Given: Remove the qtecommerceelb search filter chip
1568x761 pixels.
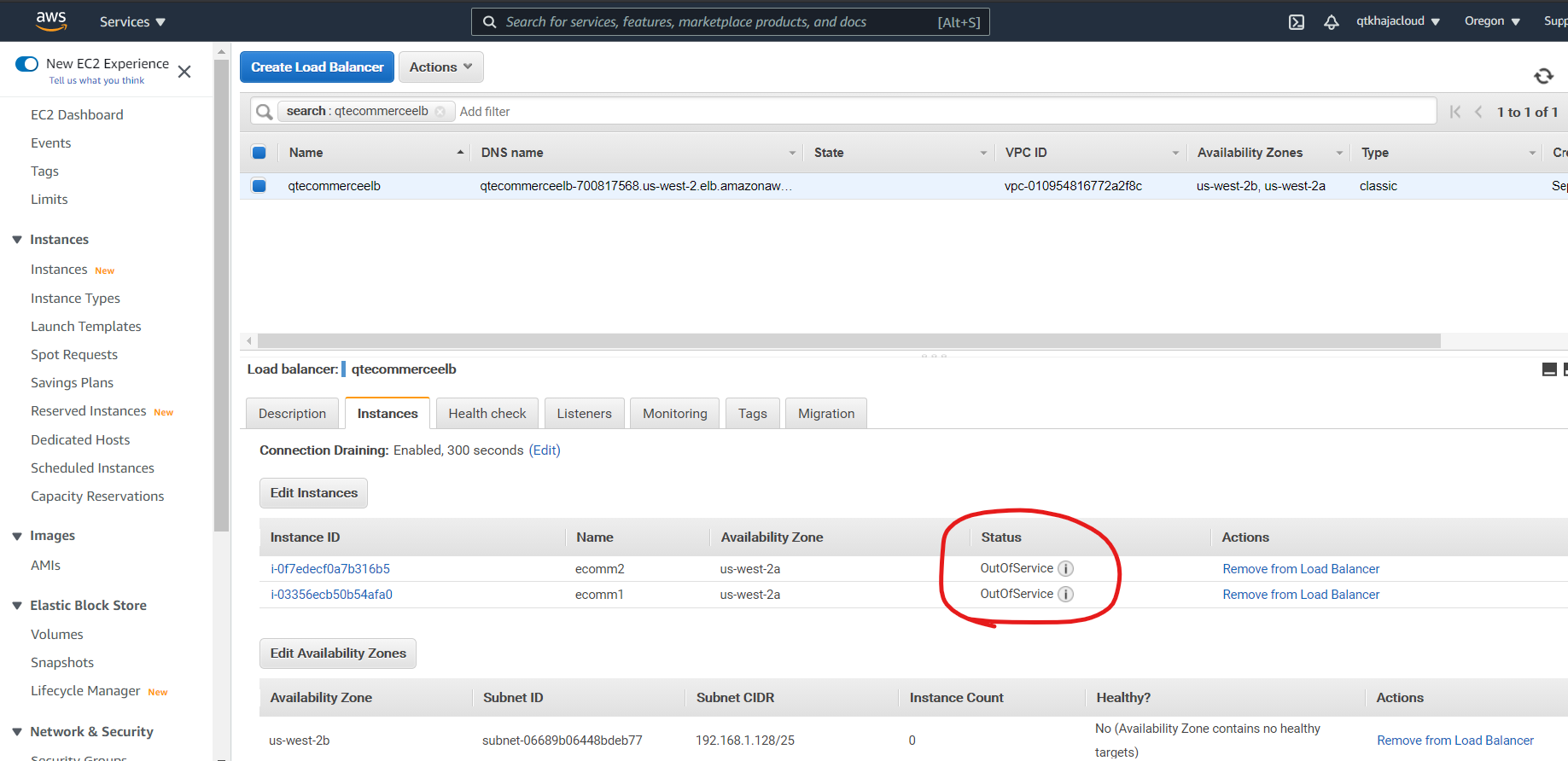Looking at the screenshot, I should pyautogui.click(x=440, y=112).
